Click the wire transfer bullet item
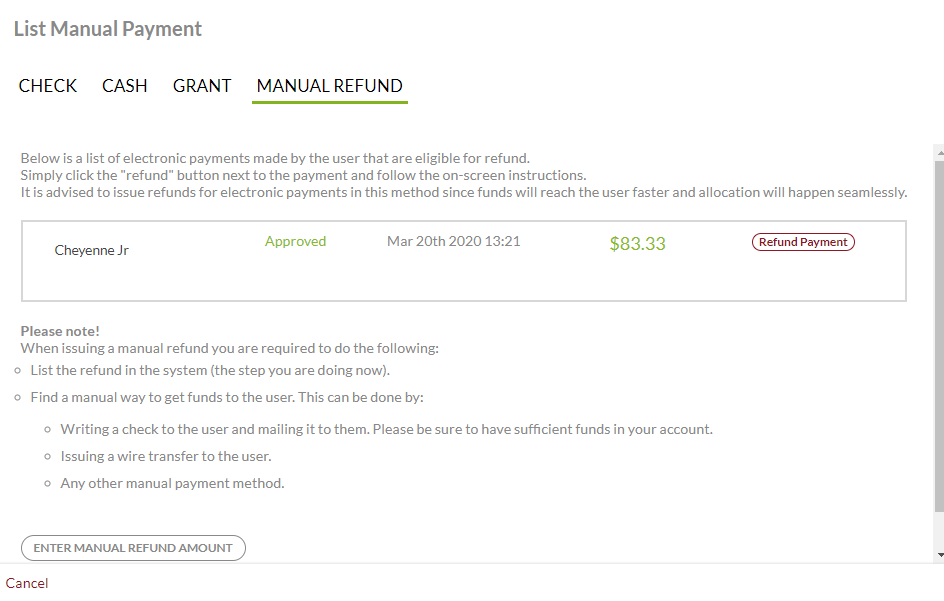The height and width of the screenshot is (601, 944). tap(166, 456)
